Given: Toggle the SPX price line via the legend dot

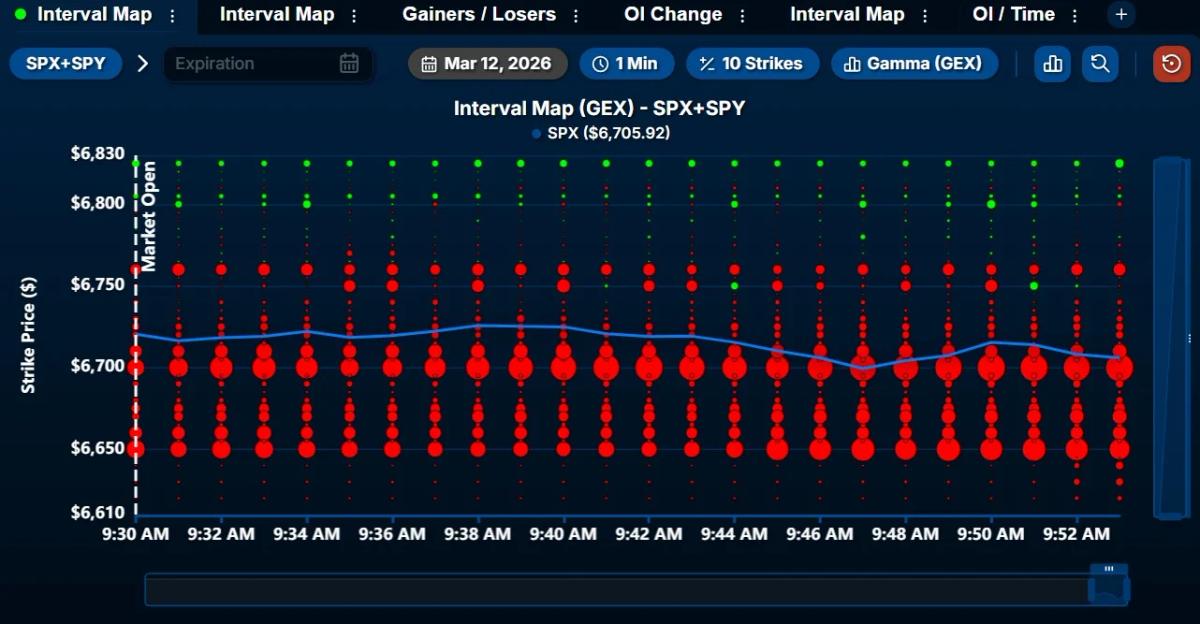Looking at the screenshot, I should (536, 131).
